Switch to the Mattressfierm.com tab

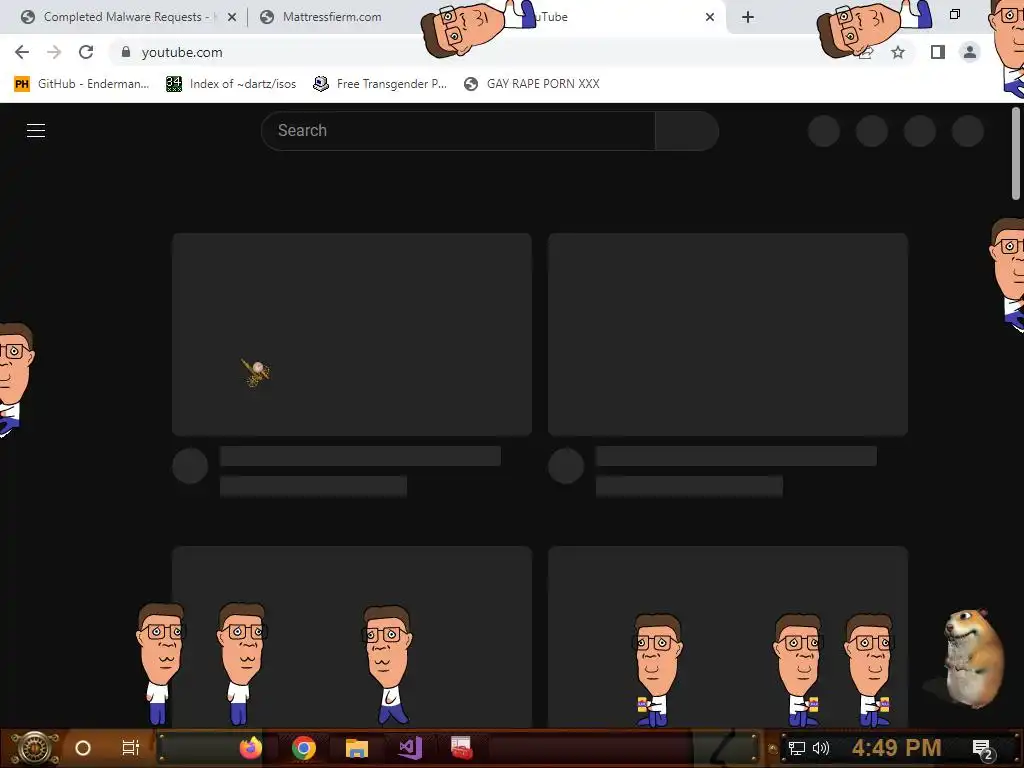pyautogui.click(x=332, y=17)
